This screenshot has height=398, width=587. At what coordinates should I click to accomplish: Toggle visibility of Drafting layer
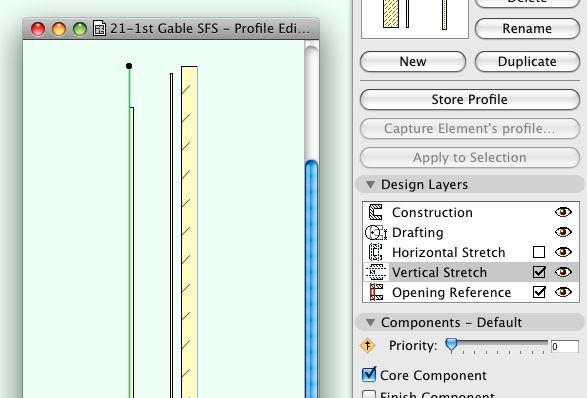click(563, 232)
